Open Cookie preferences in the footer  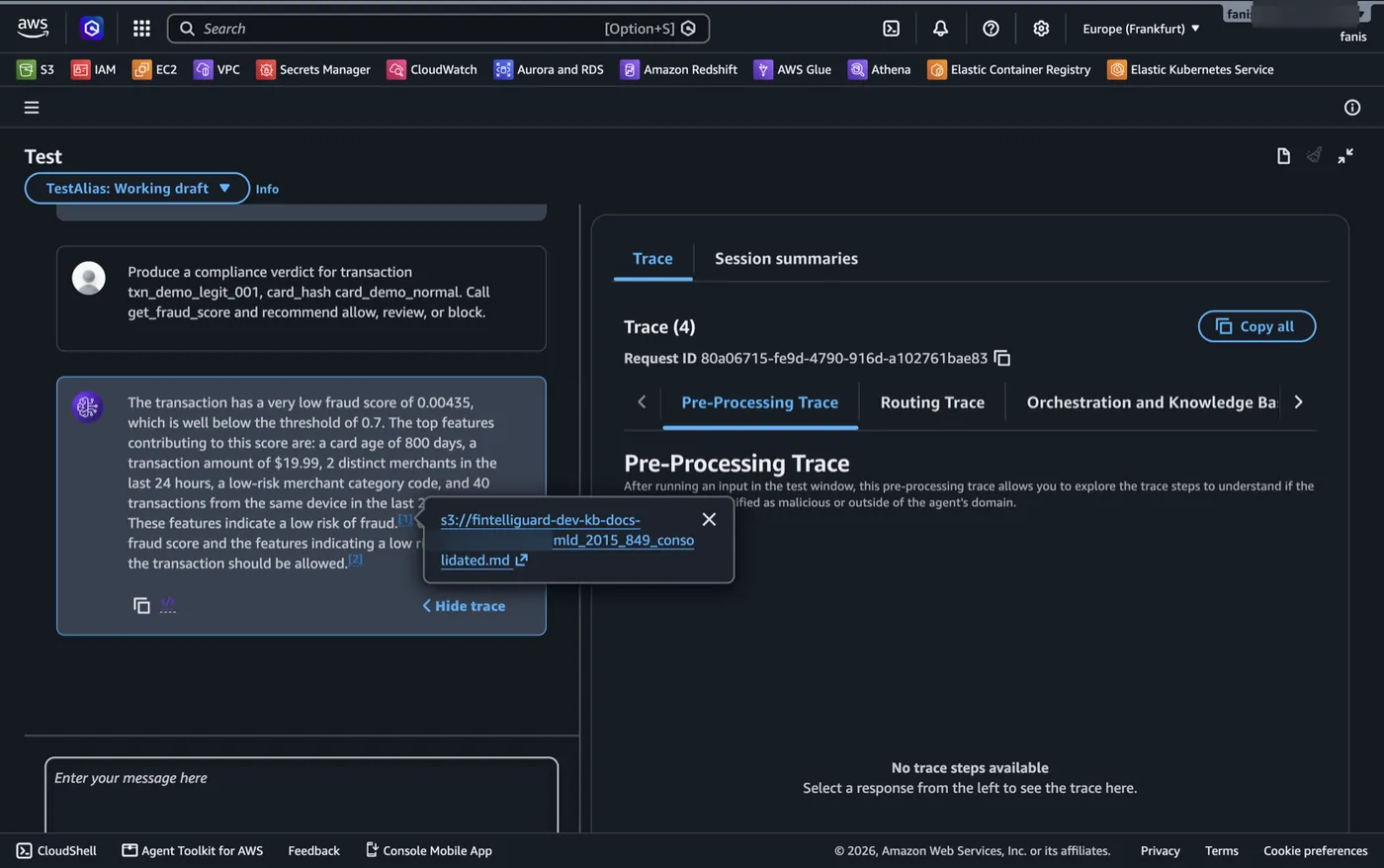pos(1315,850)
